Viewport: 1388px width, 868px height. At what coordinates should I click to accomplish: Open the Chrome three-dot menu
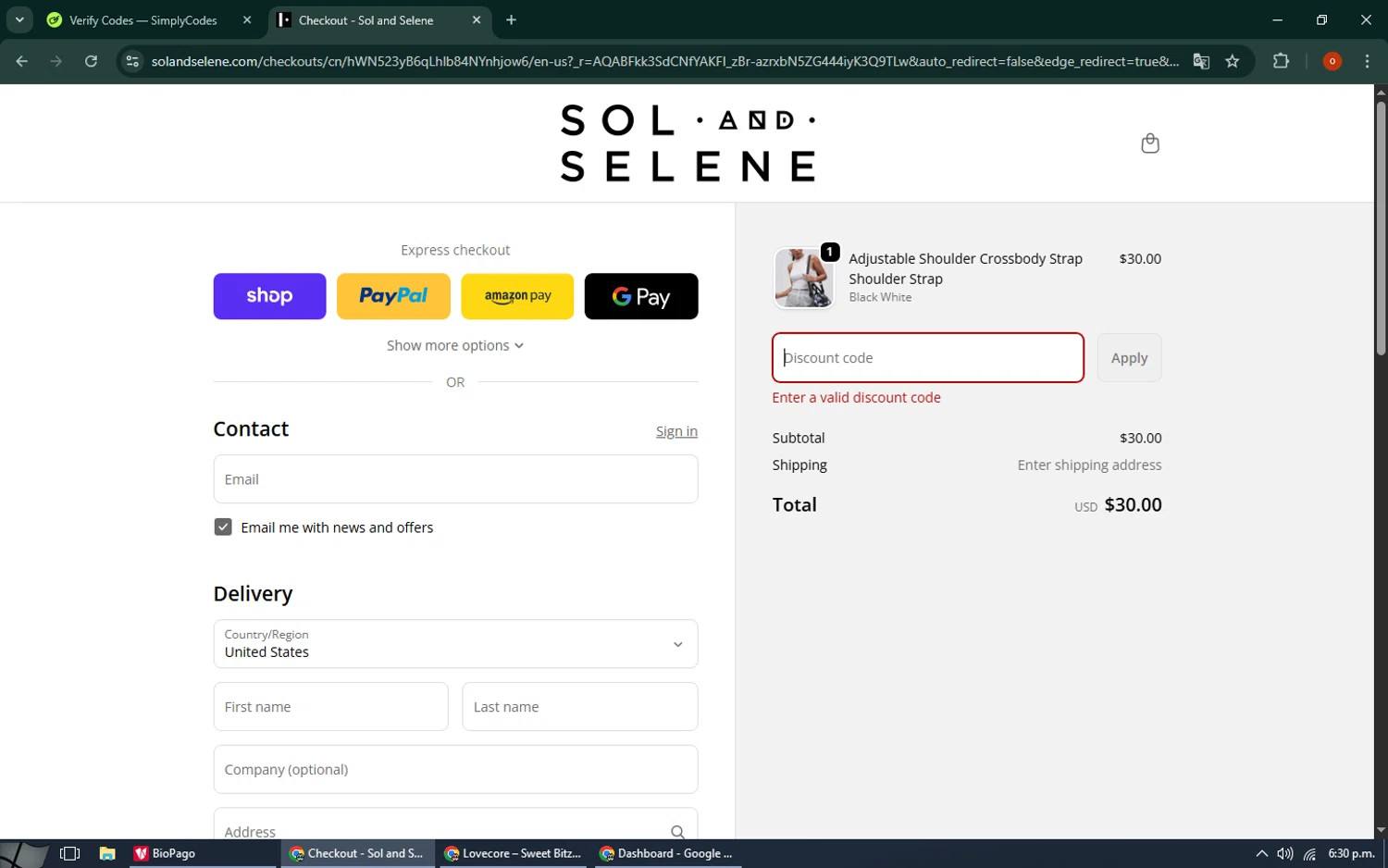coord(1367,61)
